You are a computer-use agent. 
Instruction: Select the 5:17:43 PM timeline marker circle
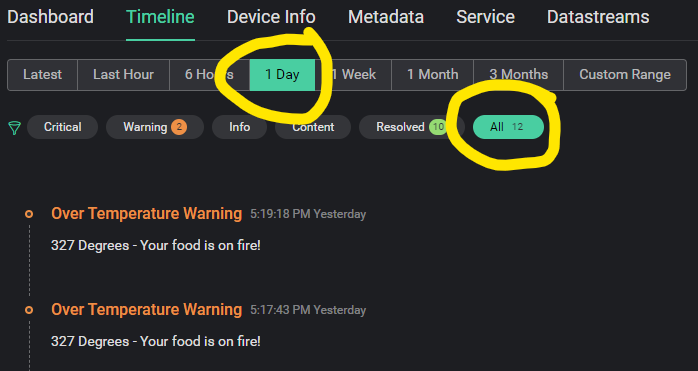point(29,310)
